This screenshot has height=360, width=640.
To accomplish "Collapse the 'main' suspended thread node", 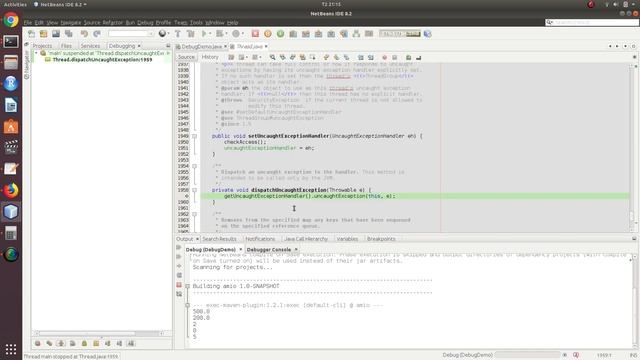I will [36, 53].
